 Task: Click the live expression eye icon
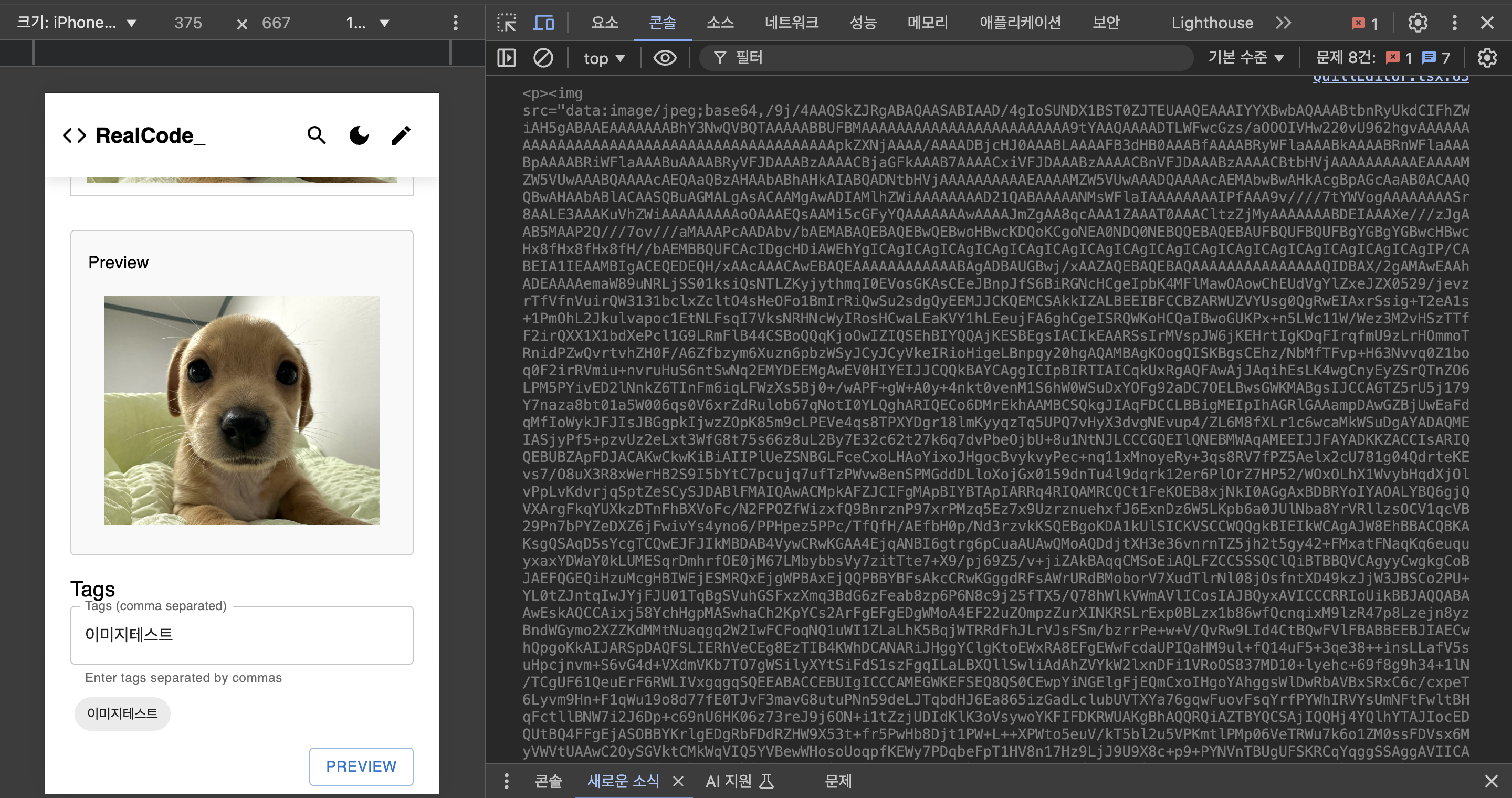tap(665, 58)
